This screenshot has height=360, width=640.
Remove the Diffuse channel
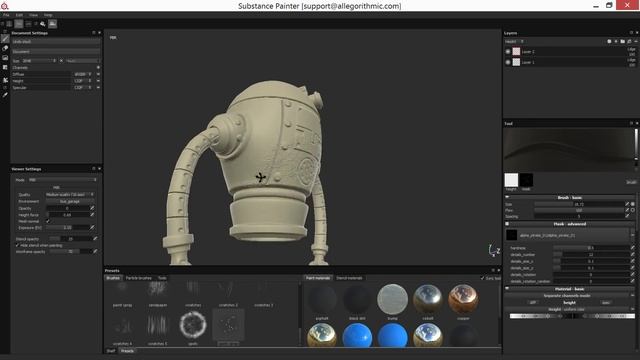(98, 74)
